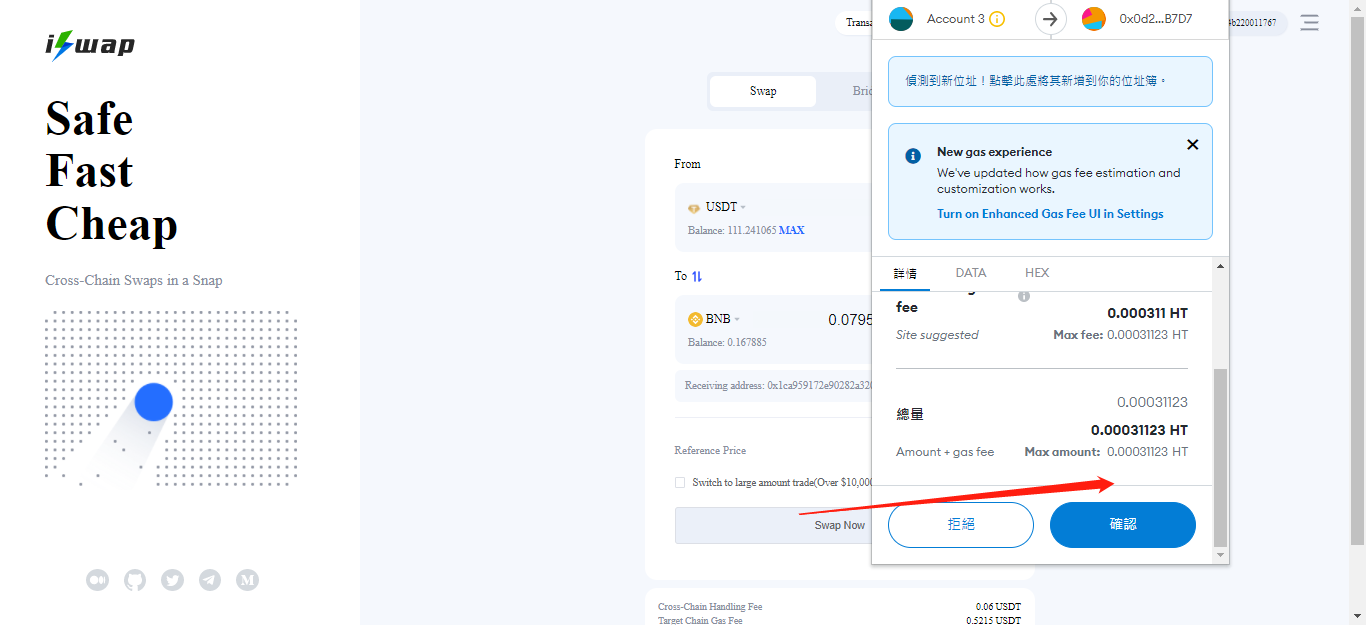The image size is (1366, 625).
Task: Open the hamburger menu icon
Action: 1309,22
